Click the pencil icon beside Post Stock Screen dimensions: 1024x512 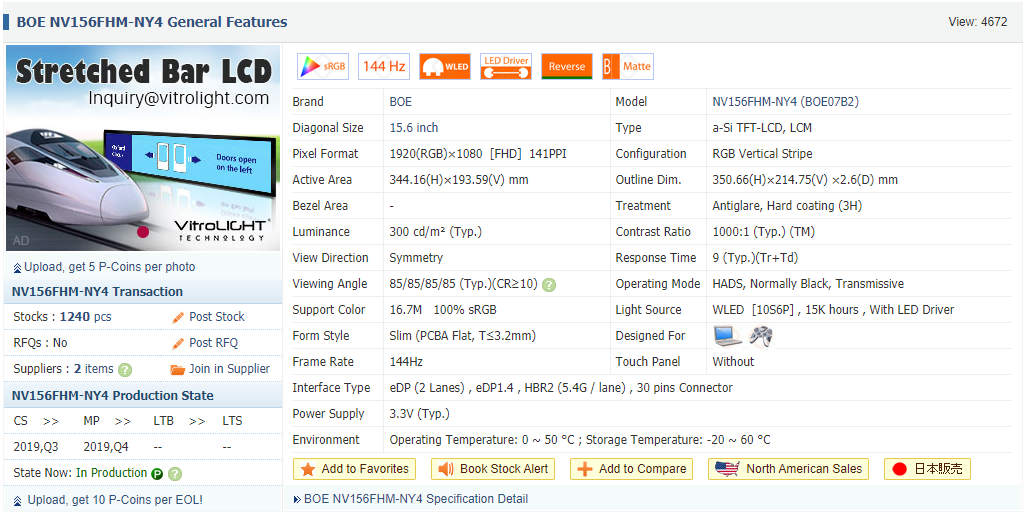(x=178, y=317)
